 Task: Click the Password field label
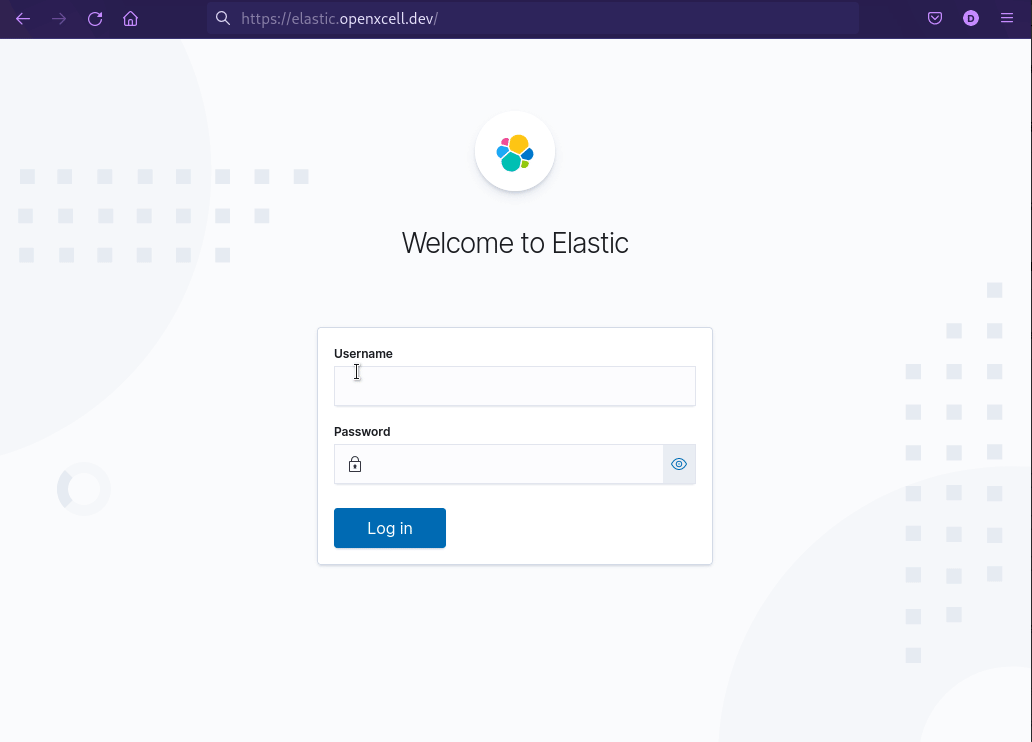(x=362, y=432)
